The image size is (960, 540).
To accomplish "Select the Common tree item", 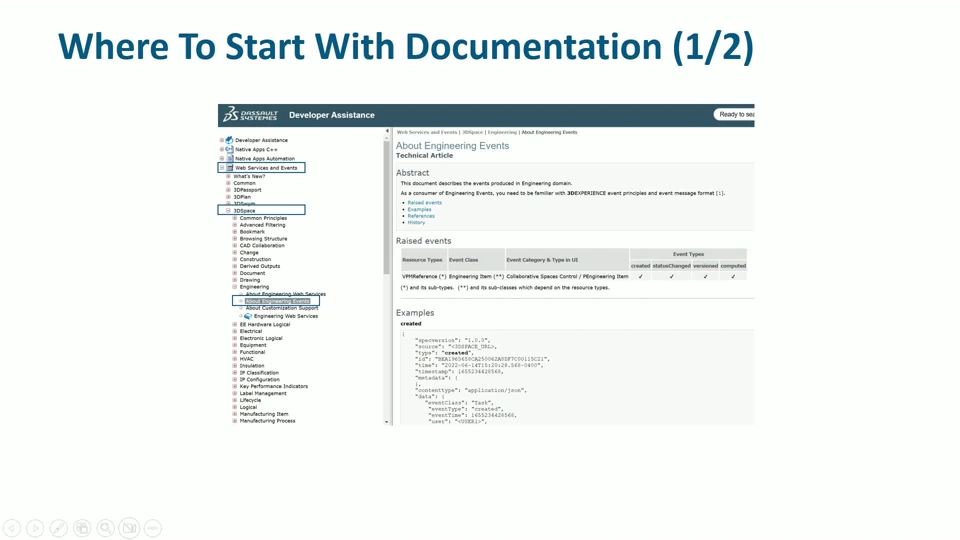I will [x=244, y=183].
